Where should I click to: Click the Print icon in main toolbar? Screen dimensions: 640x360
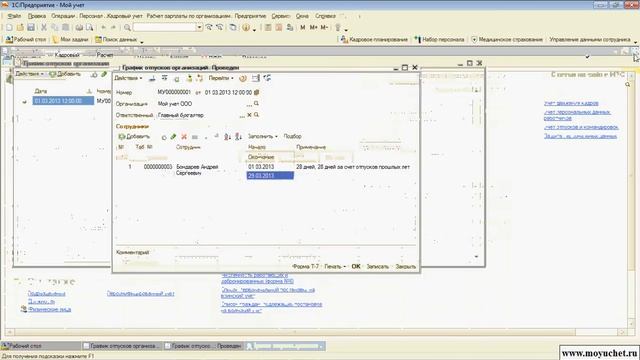click(x=79, y=27)
